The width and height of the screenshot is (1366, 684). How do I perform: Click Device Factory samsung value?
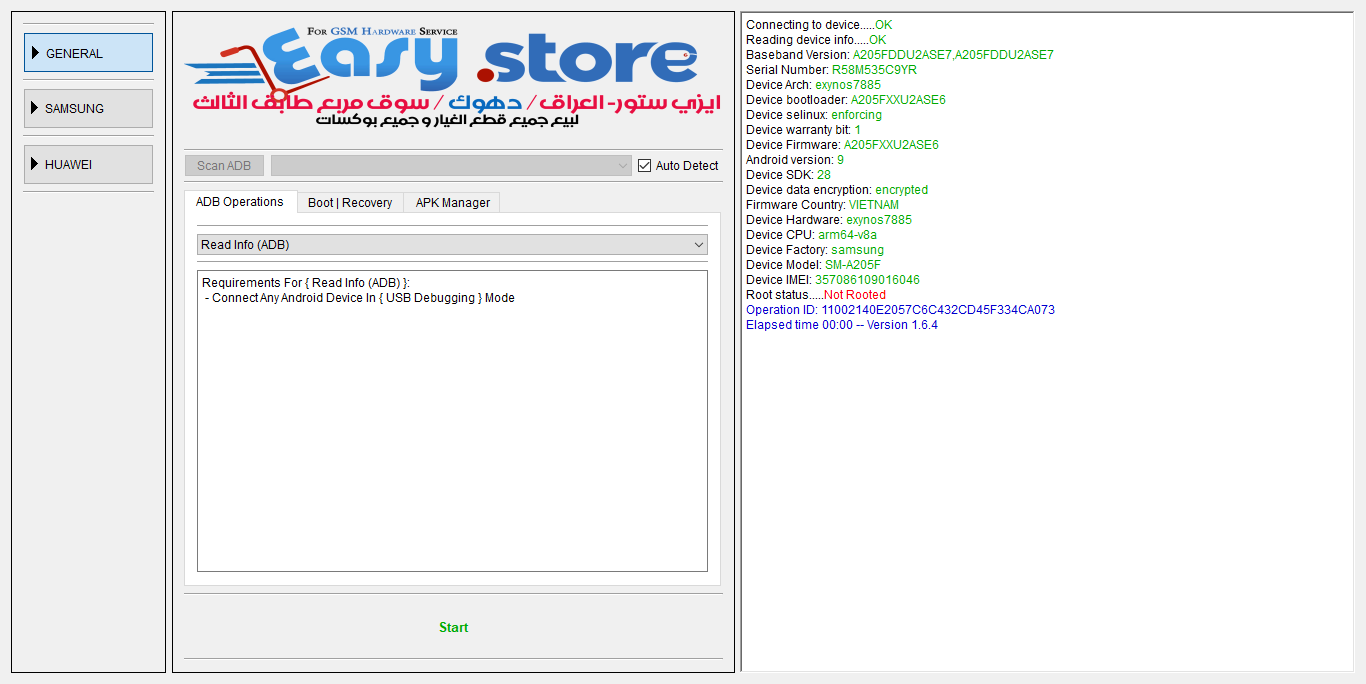[857, 250]
